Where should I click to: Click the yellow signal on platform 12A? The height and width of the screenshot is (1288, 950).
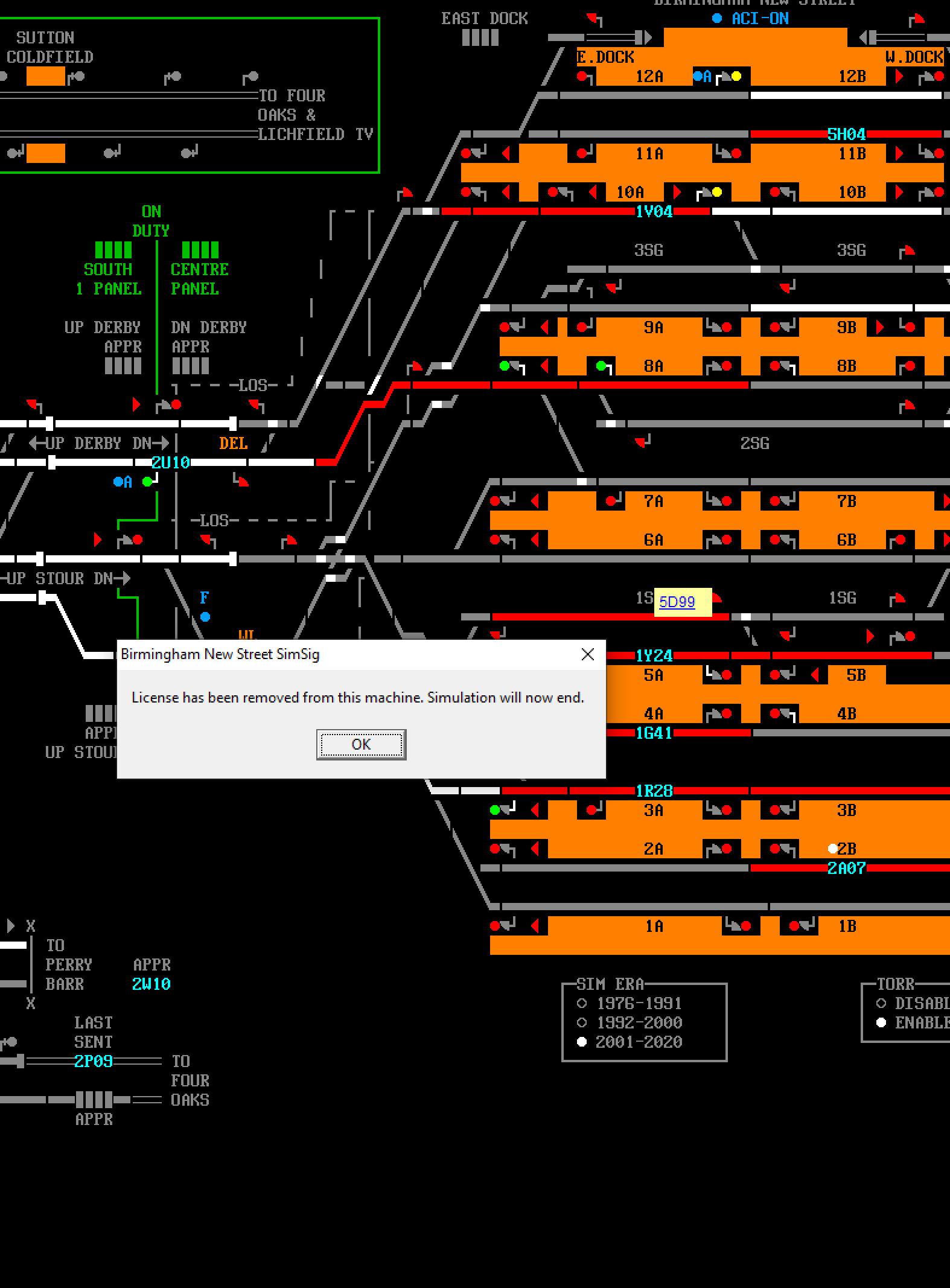click(x=736, y=76)
